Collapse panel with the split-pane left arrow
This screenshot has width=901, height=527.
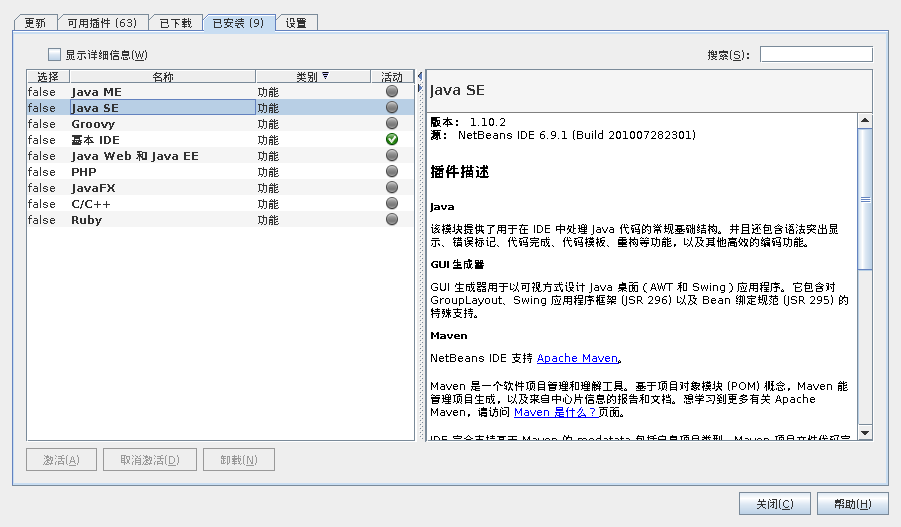pyautogui.click(x=419, y=76)
